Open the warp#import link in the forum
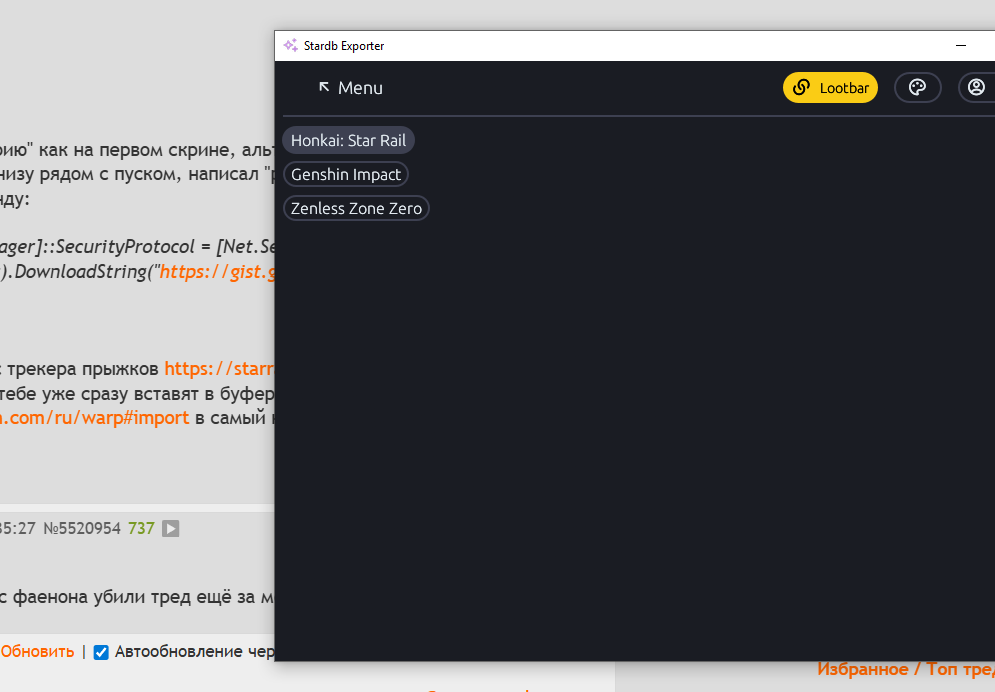995x692 pixels. pyautogui.click(x=94, y=417)
